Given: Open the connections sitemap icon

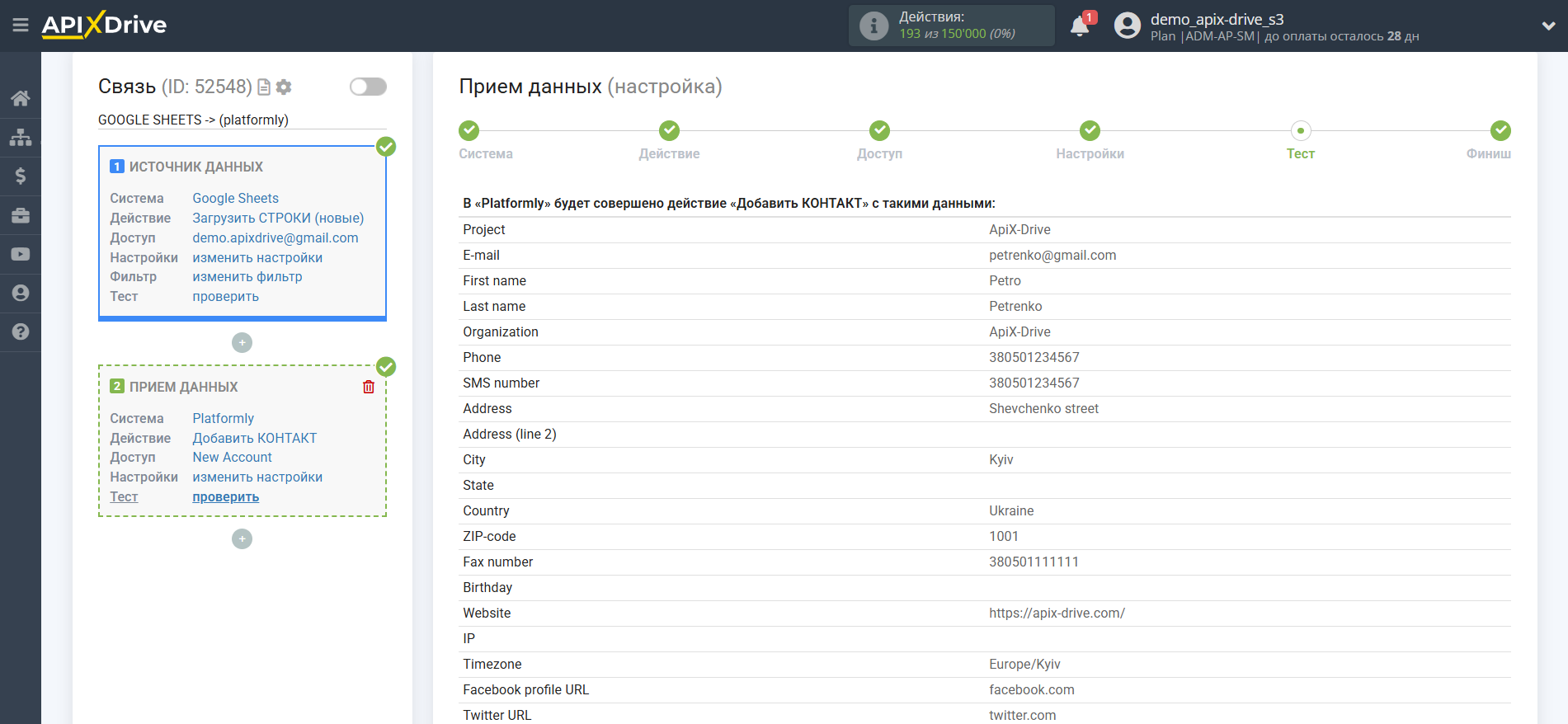Looking at the screenshot, I should pos(21,137).
